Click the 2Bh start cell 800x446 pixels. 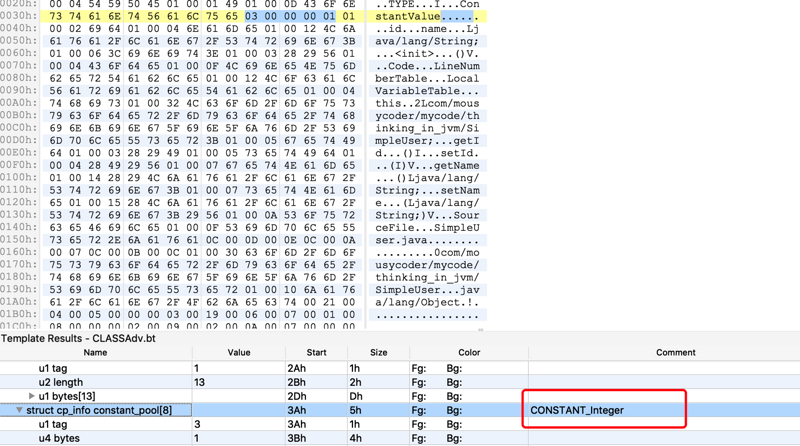[x=296, y=382]
